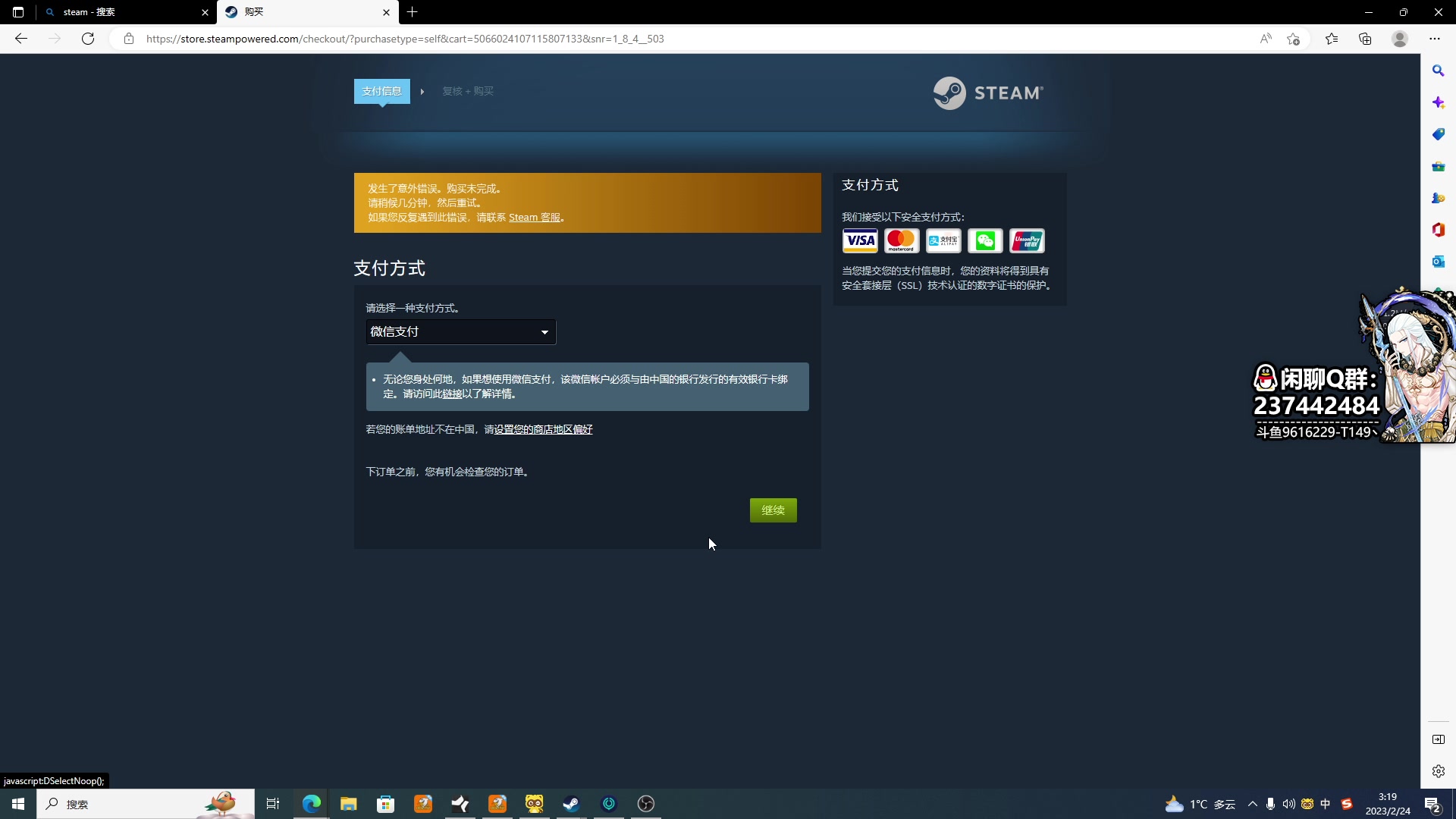Image resolution: width=1456 pixels, height=819 pixels.
Task: Click the Mastercard payment icon
Action: tap(902, 241)
